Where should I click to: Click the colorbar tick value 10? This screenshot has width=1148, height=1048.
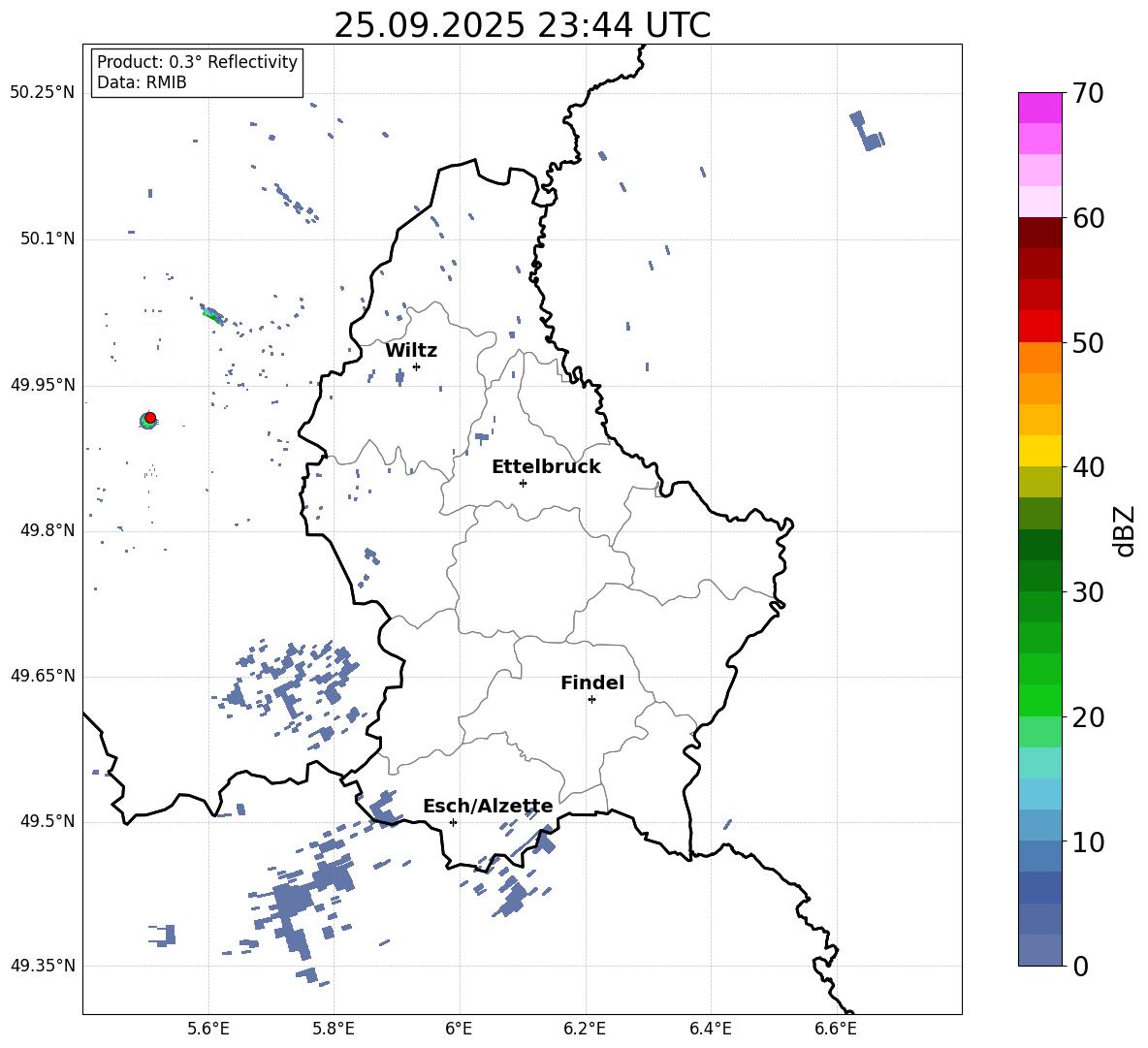1089,842
